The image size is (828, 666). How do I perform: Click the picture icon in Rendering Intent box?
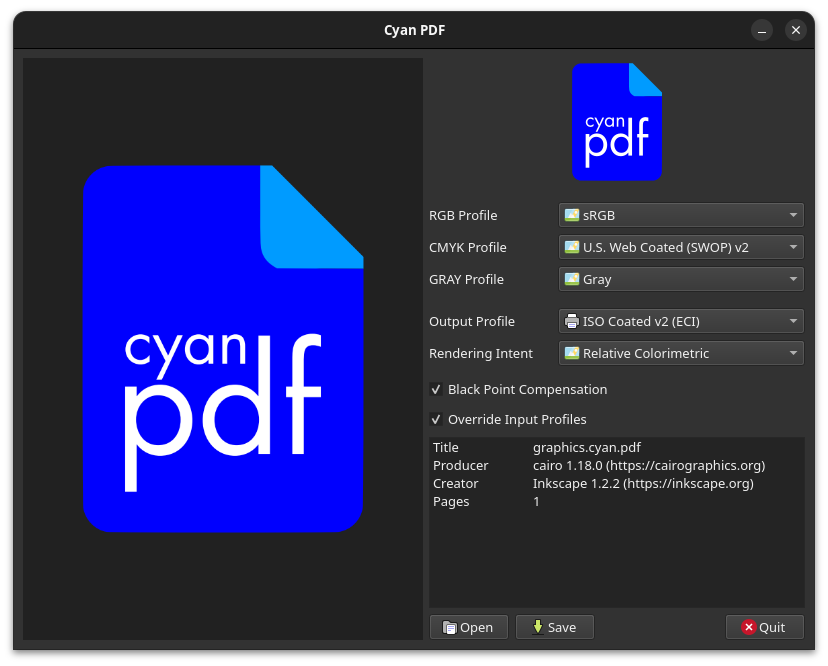(572, 353)
